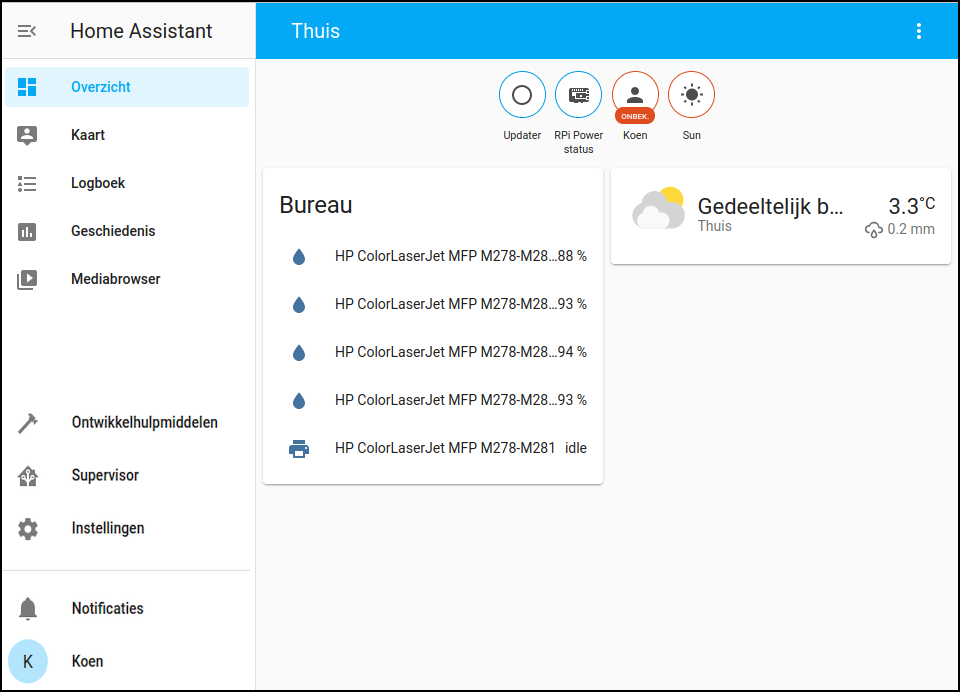
Task: Click the Mediabrowser play icon
Action: 27,280
